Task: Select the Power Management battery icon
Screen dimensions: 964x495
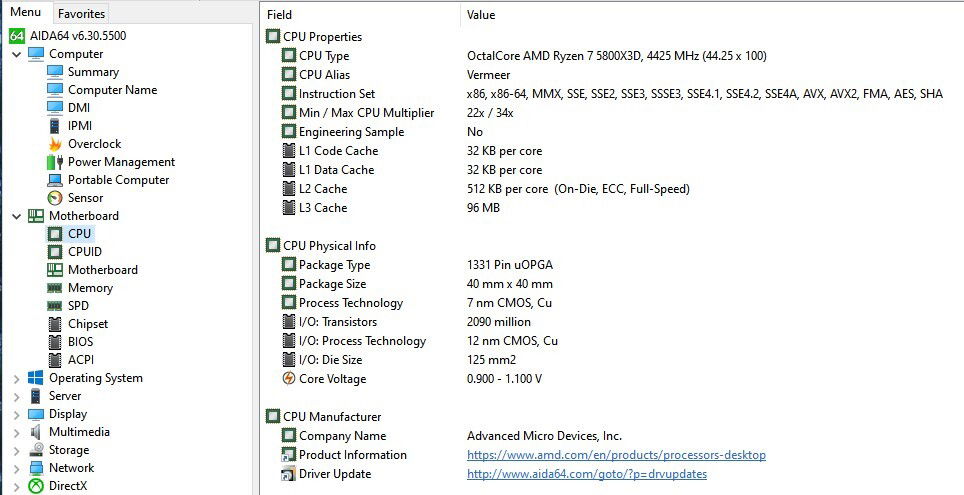Action: point(55,162)
